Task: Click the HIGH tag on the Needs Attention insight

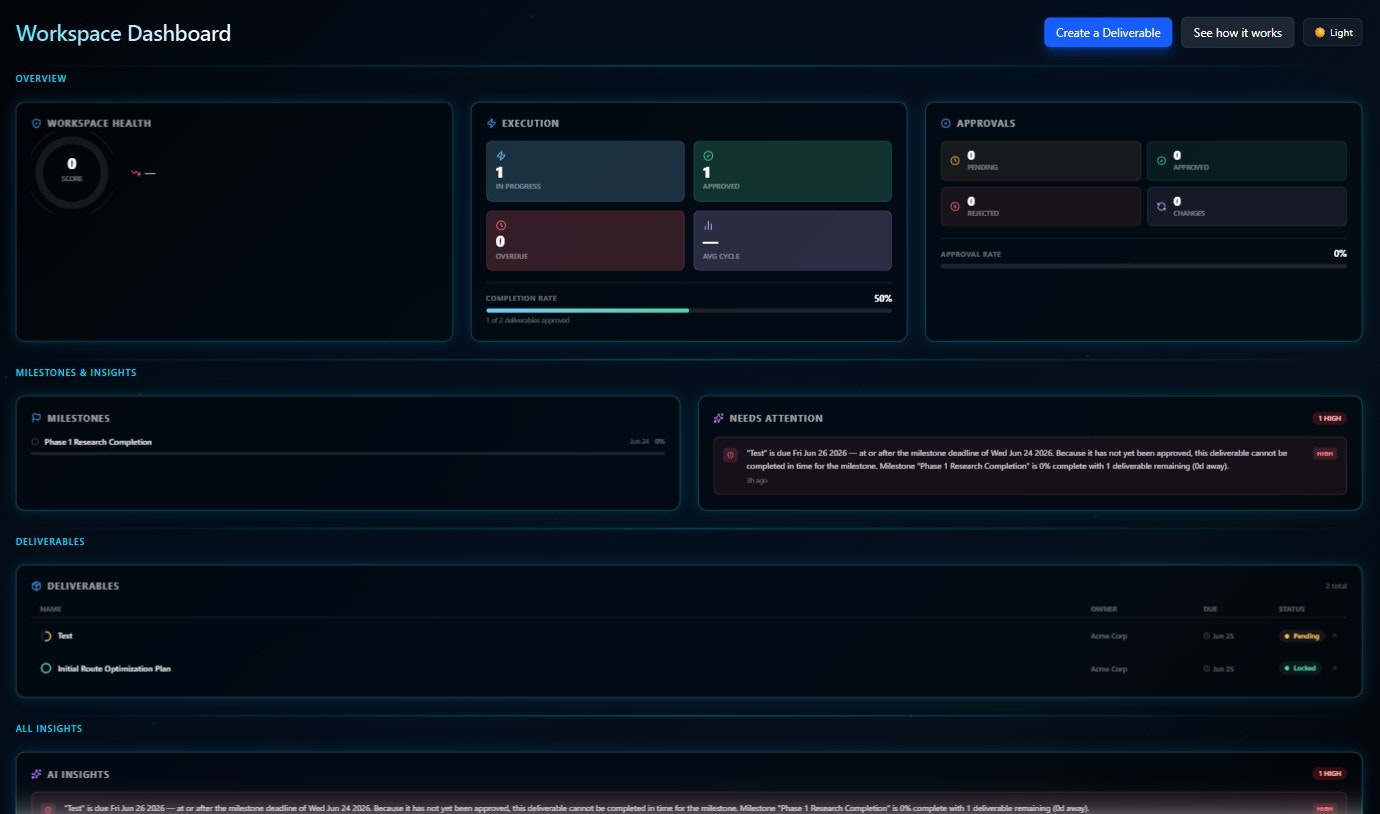Action: coord(1325,453)
